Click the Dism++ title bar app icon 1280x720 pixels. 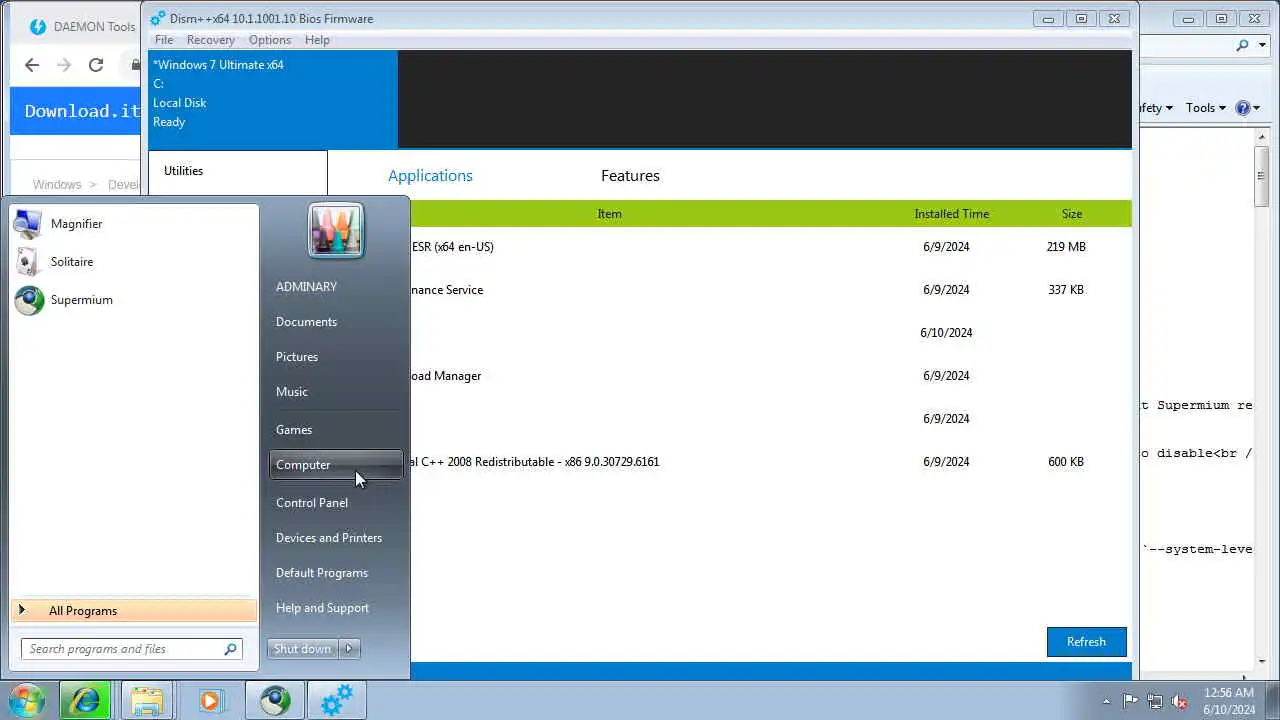(158, 18)
